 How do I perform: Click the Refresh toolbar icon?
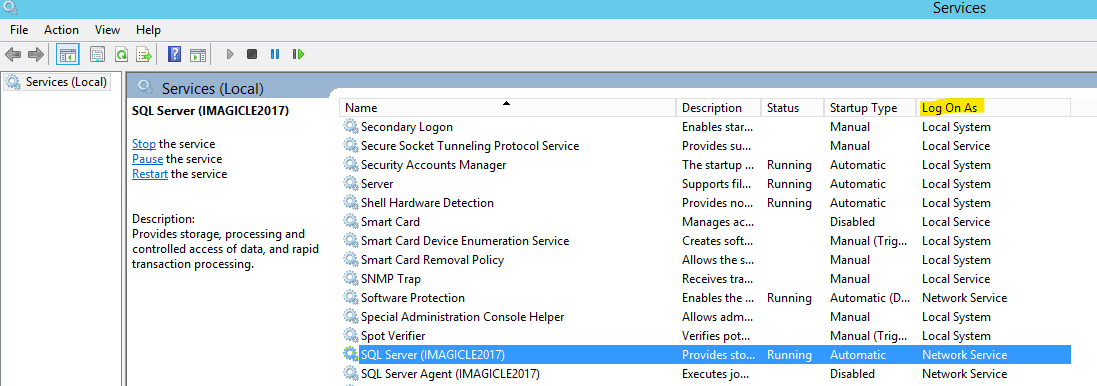(121, 54)
